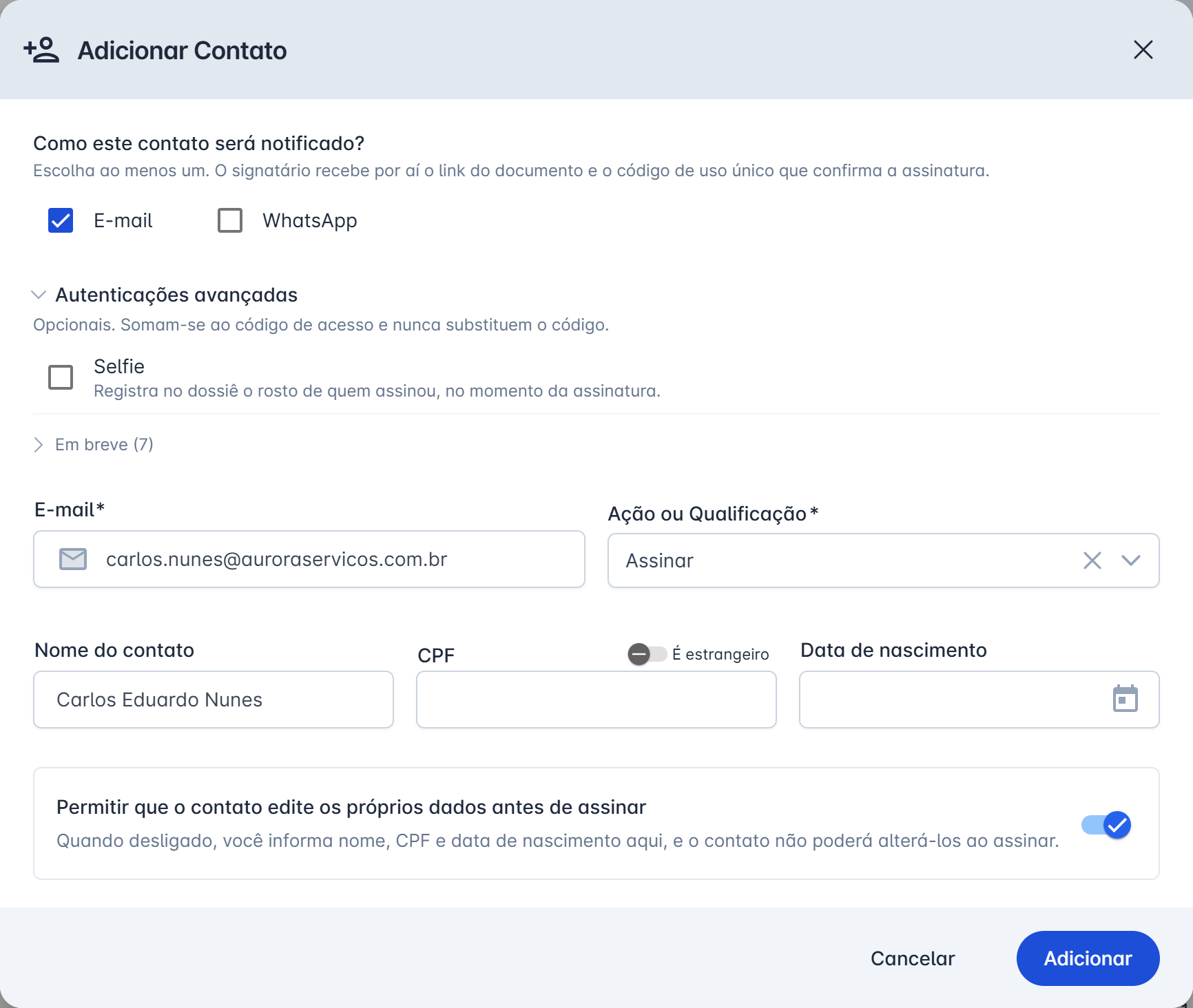Image resolution: width=1193 pixels, height=1008 pixels.
Task: Open the Ação ou Qualificação dropdown arrow
Action: pos(1131,560)
